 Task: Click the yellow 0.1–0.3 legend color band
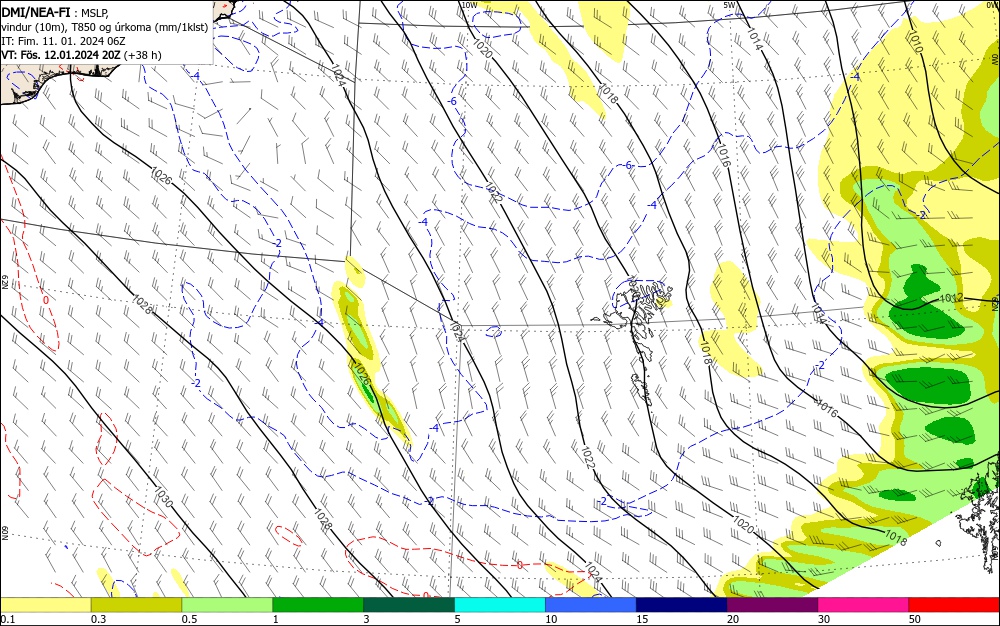tap(45, 605)
